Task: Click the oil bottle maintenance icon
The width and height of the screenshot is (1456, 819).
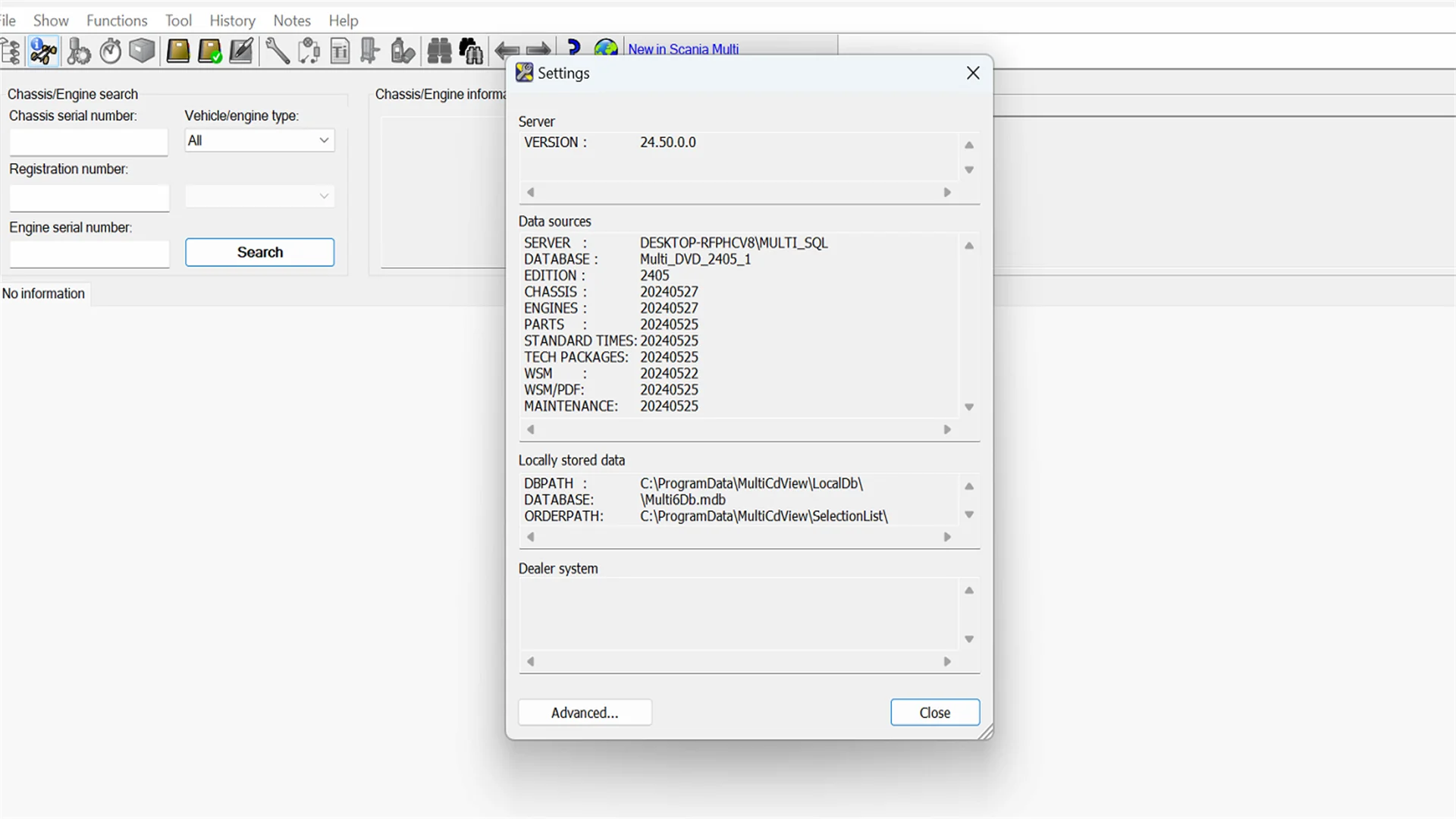Action: click(x=403, y=51)
